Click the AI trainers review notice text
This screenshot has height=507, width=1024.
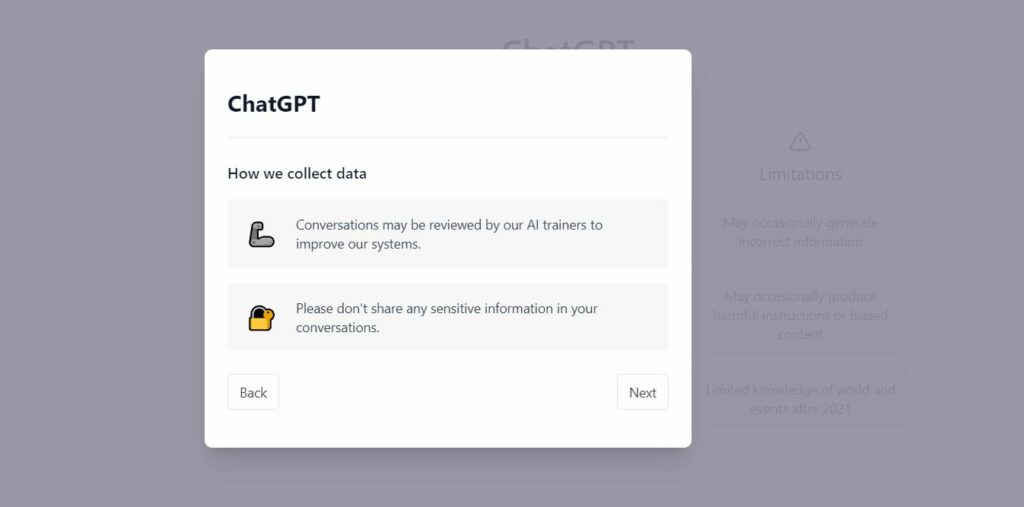pyautogui.click(x=449, y=234)
